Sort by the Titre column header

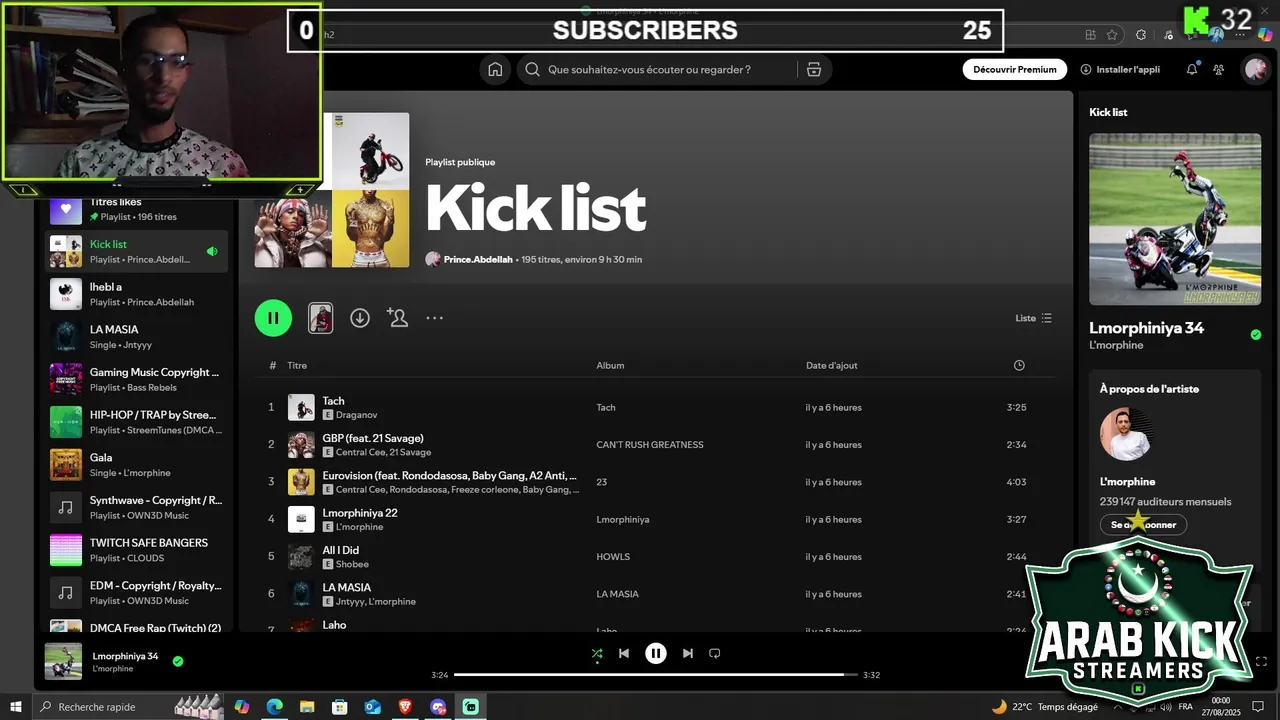[x=297, y=365]
